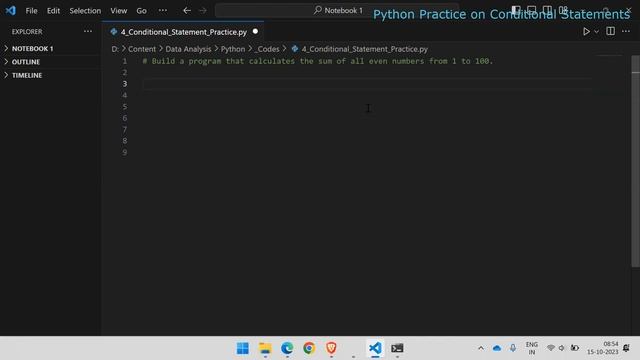Run the Python file
Viewport: 640px width, 360px height.
tap(586, 31)
